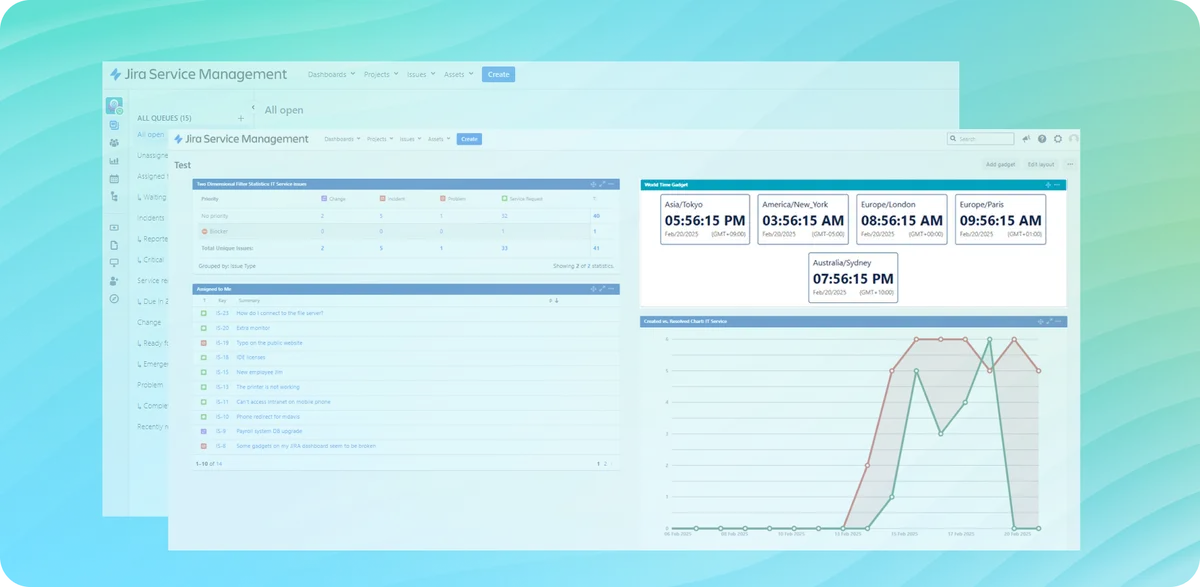Maximize the Created vs. Resolved Chart gadget
This screenshot has height=587, width=1200.
click(x=1048, y=322)
